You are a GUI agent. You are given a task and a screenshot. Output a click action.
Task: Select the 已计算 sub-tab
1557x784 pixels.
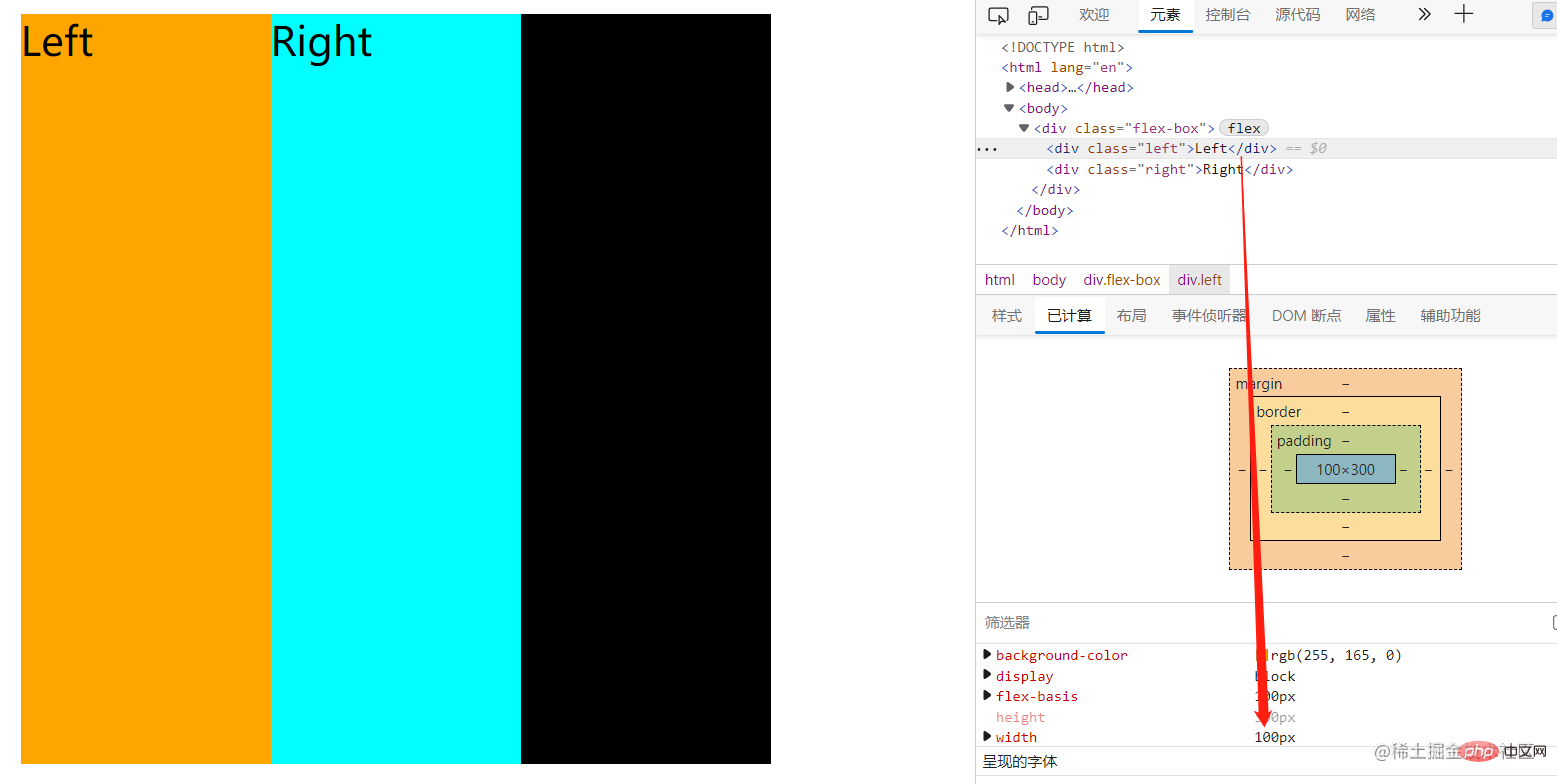click(x=1069, y=316)
